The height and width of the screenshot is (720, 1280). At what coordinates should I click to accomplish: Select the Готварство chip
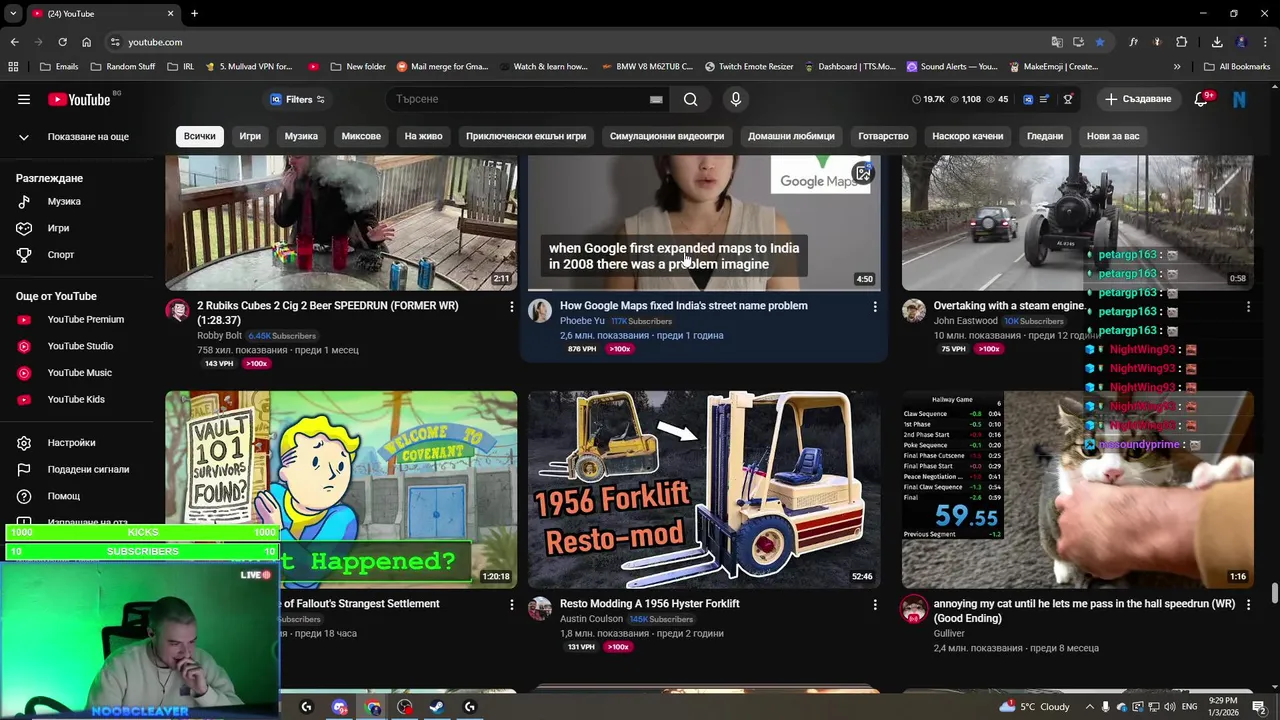pos(883,136)
